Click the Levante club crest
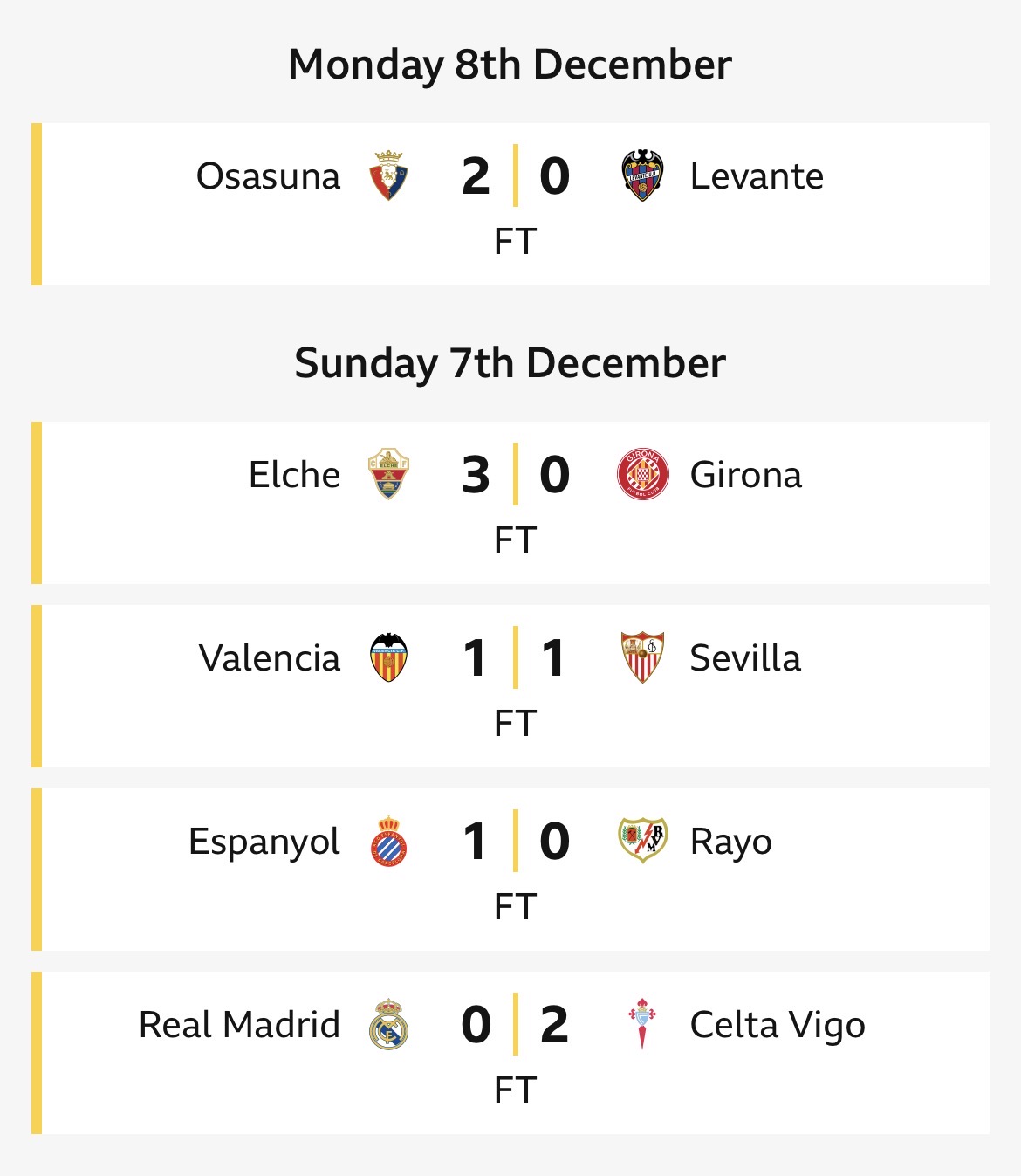 click(642, 175)
